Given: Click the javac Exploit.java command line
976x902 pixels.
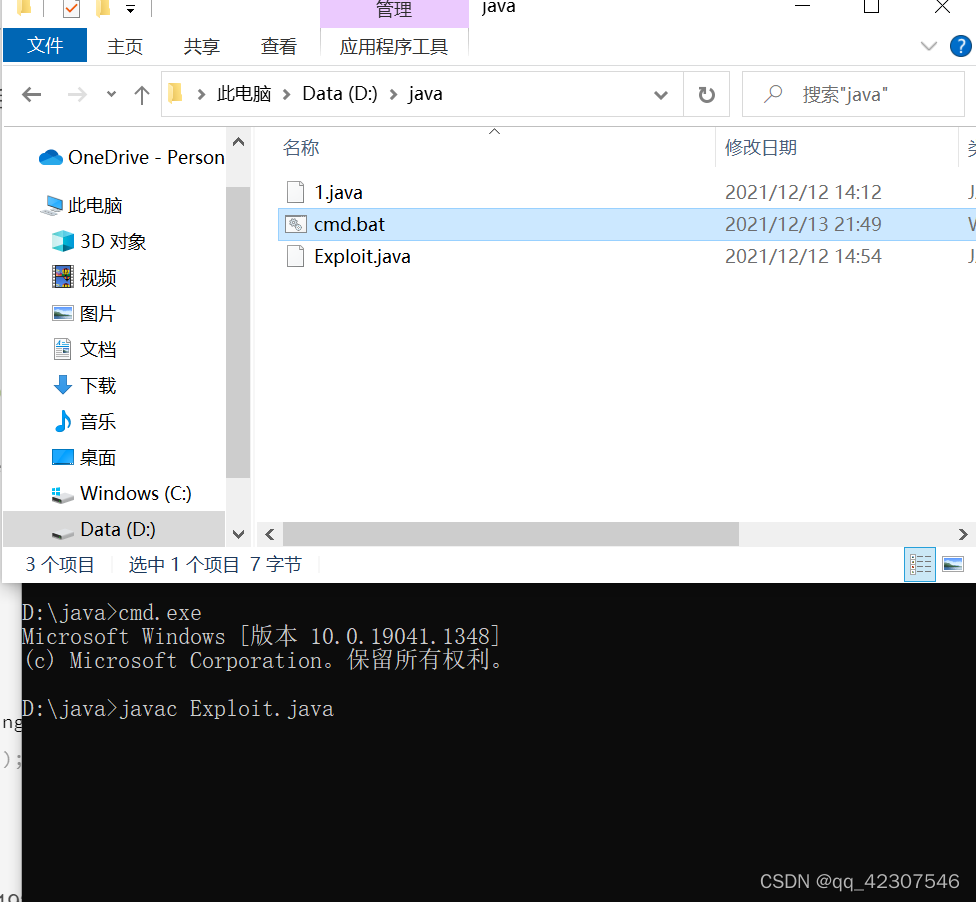Looking at the screenshot, I should [x=177, y=709].
